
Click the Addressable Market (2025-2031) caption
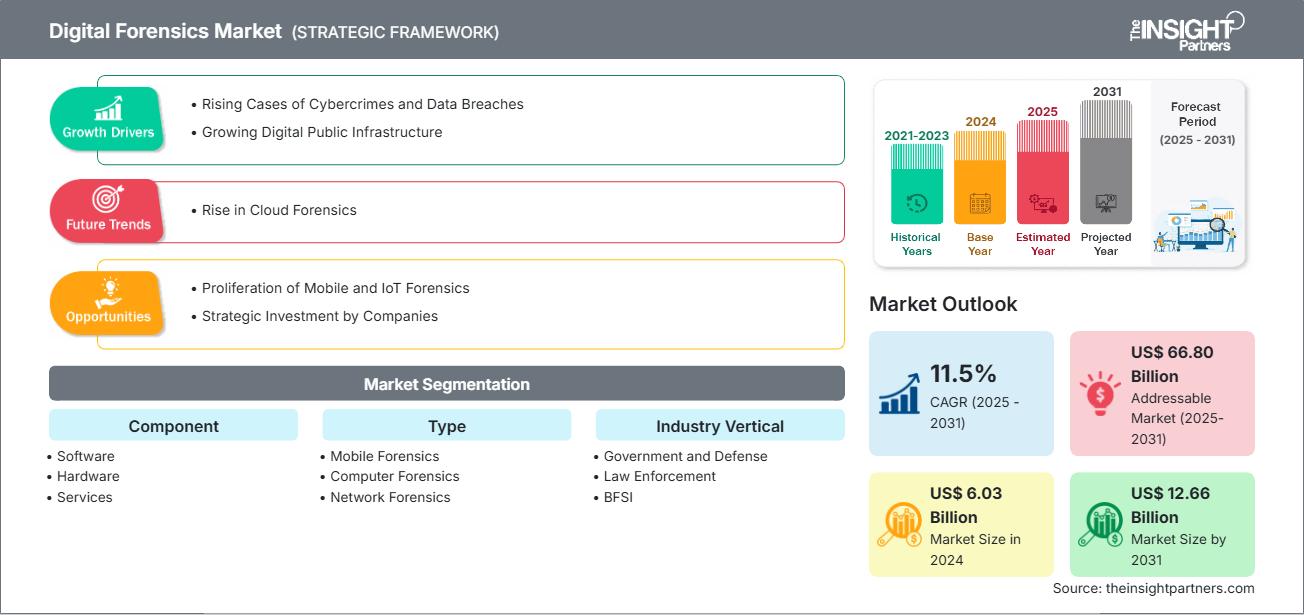click(x=1178, y=418)
